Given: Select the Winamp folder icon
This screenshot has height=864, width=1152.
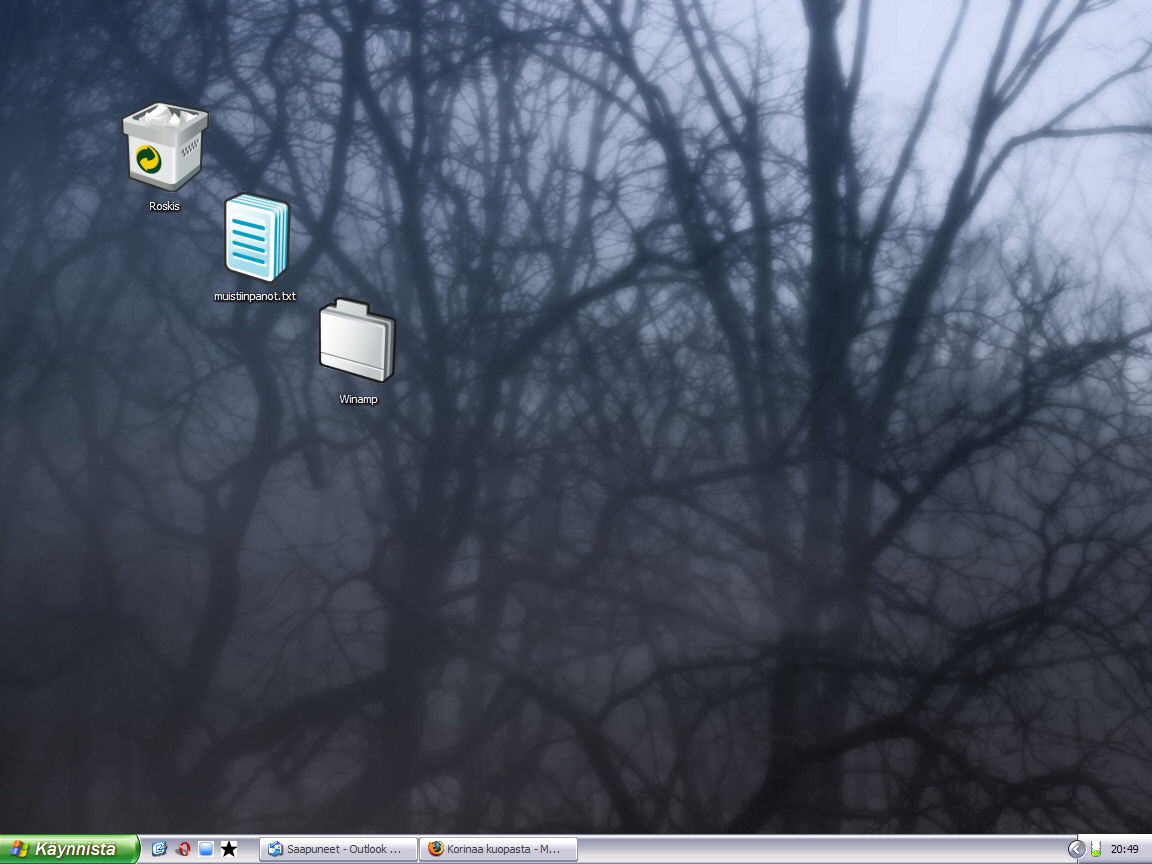Looking at the screenshot, I should coord(357,341).
